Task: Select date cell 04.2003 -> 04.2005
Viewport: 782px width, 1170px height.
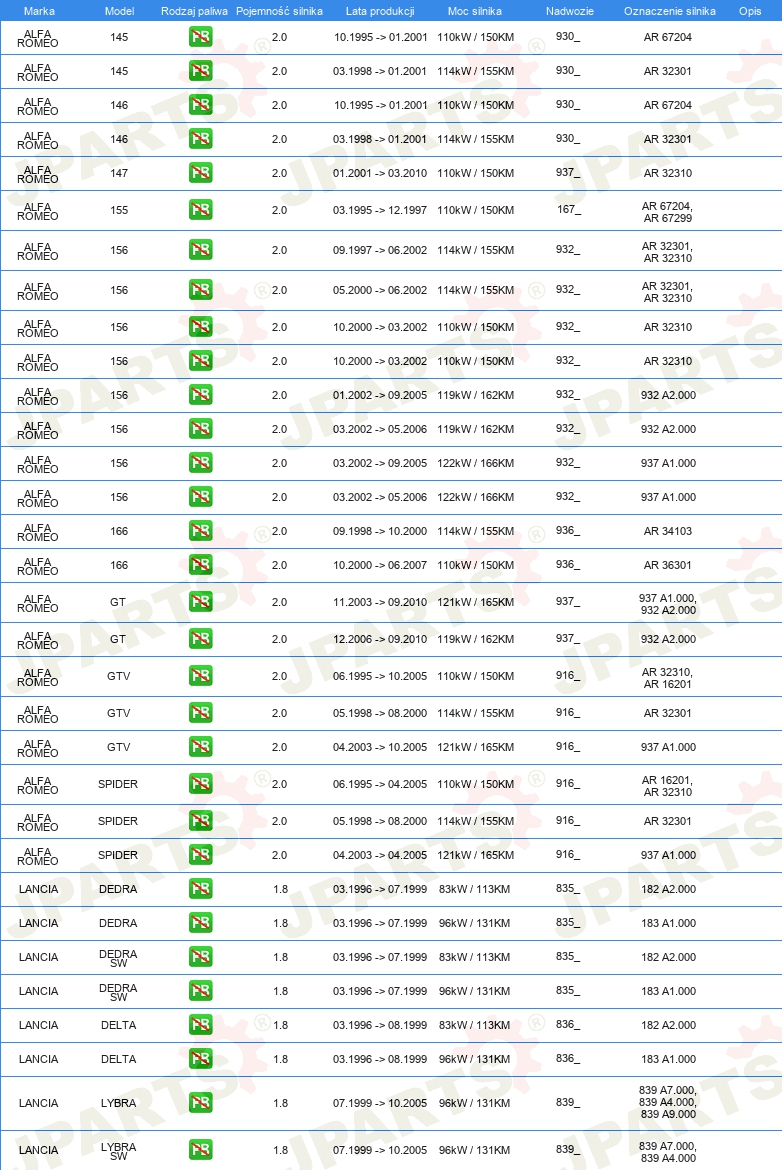Action: [x=380, y=855]
